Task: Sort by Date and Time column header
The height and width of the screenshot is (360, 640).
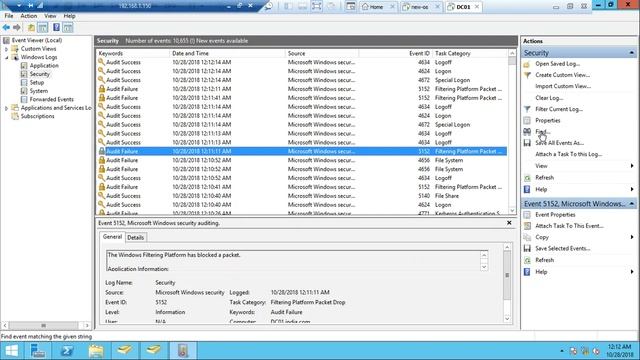Action: click(x=227, y=53)
